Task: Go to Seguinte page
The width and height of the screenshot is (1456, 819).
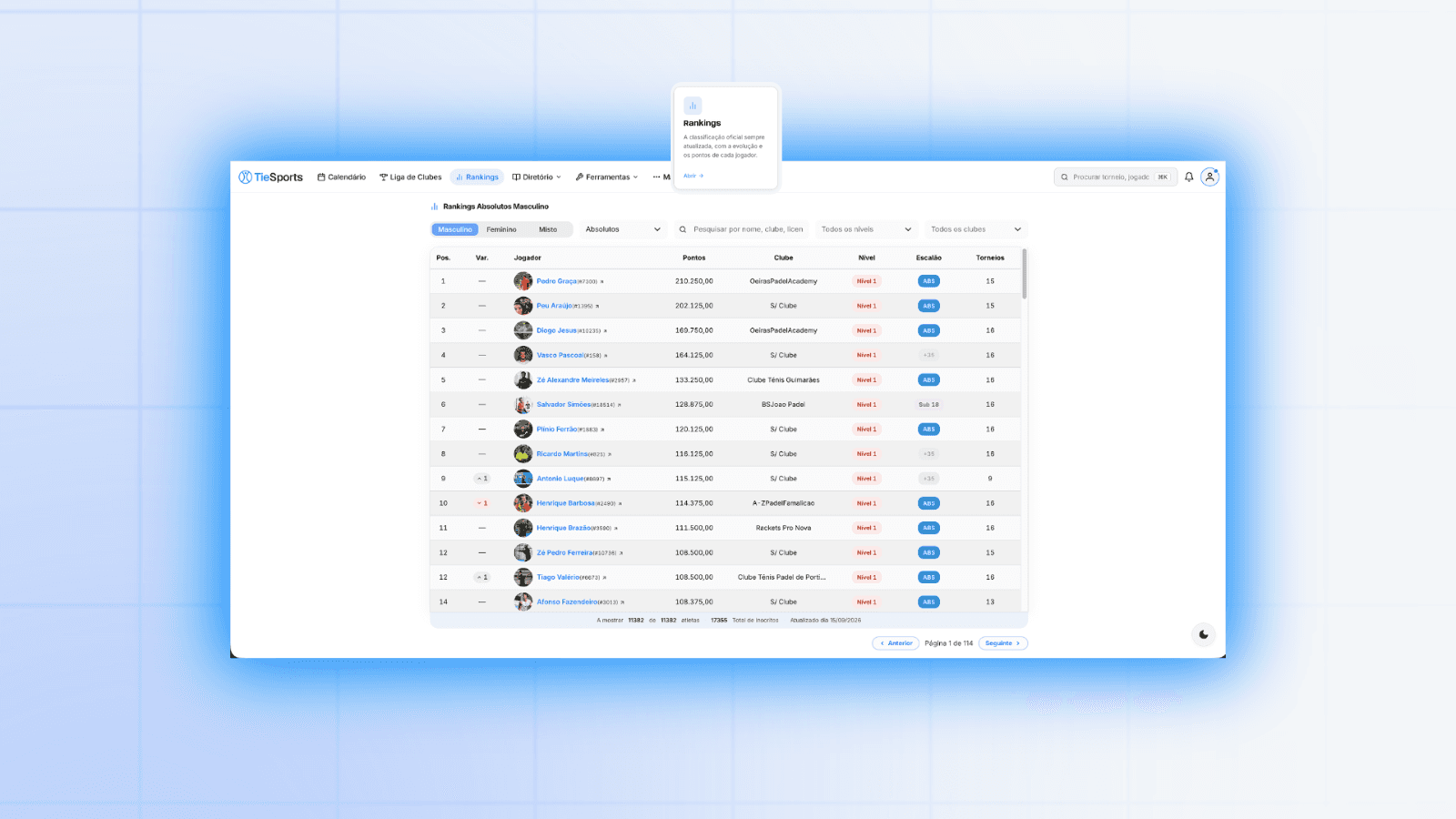Action: point(1003,643)
